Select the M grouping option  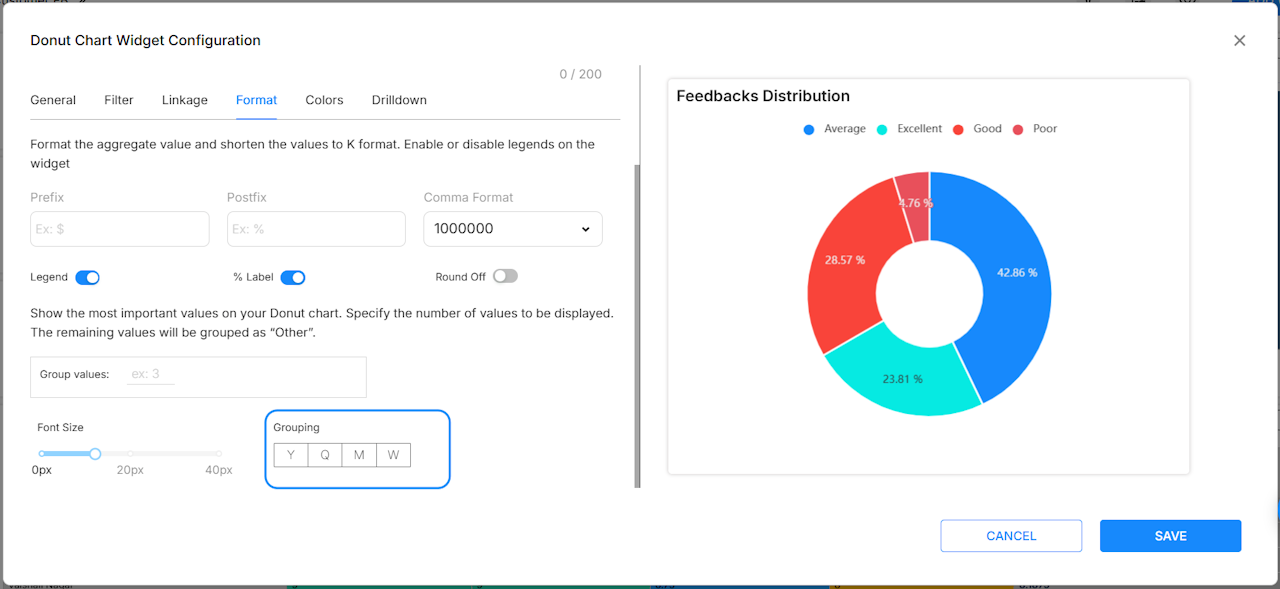359,455
